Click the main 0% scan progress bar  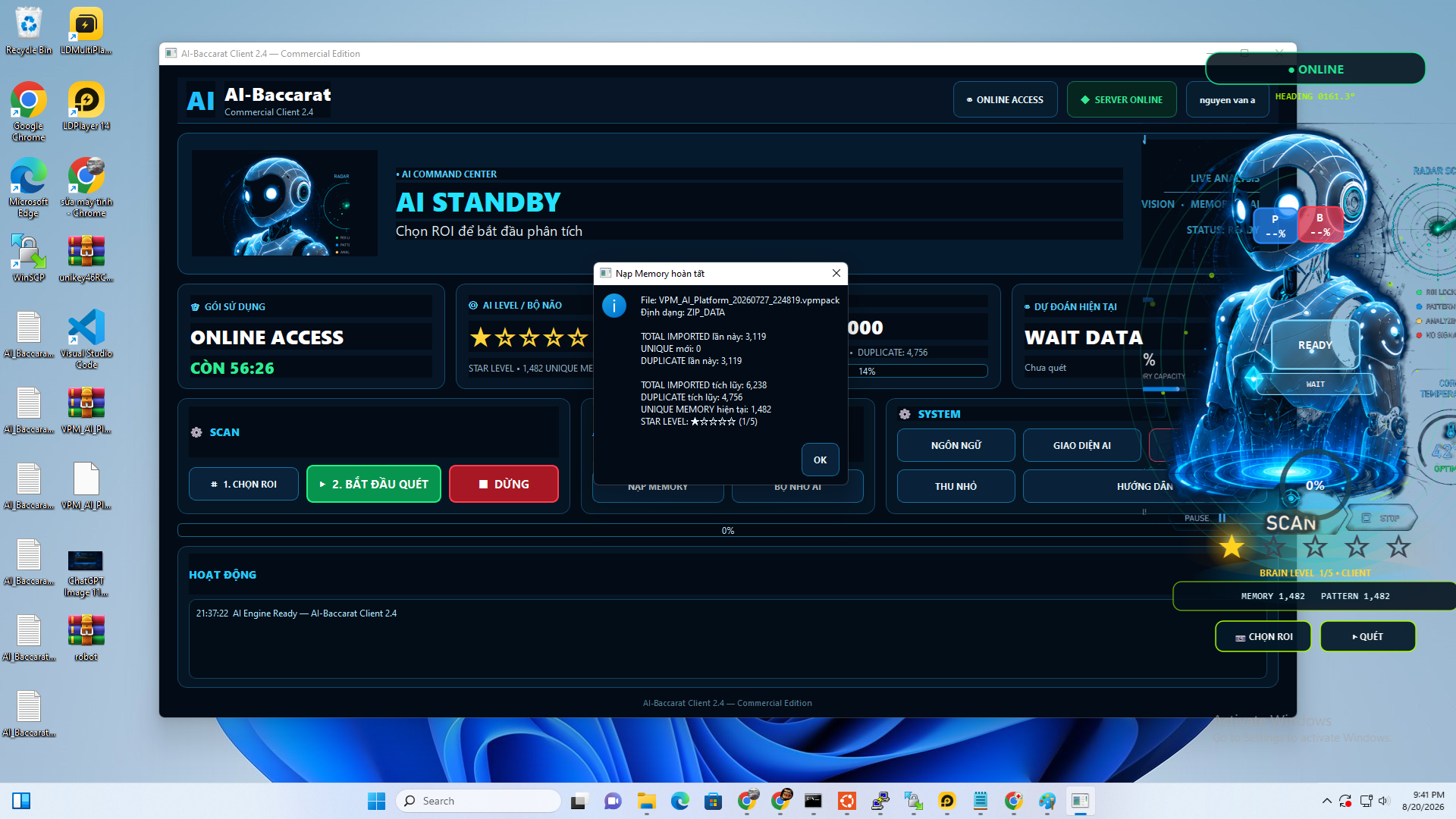click(728, 530)
